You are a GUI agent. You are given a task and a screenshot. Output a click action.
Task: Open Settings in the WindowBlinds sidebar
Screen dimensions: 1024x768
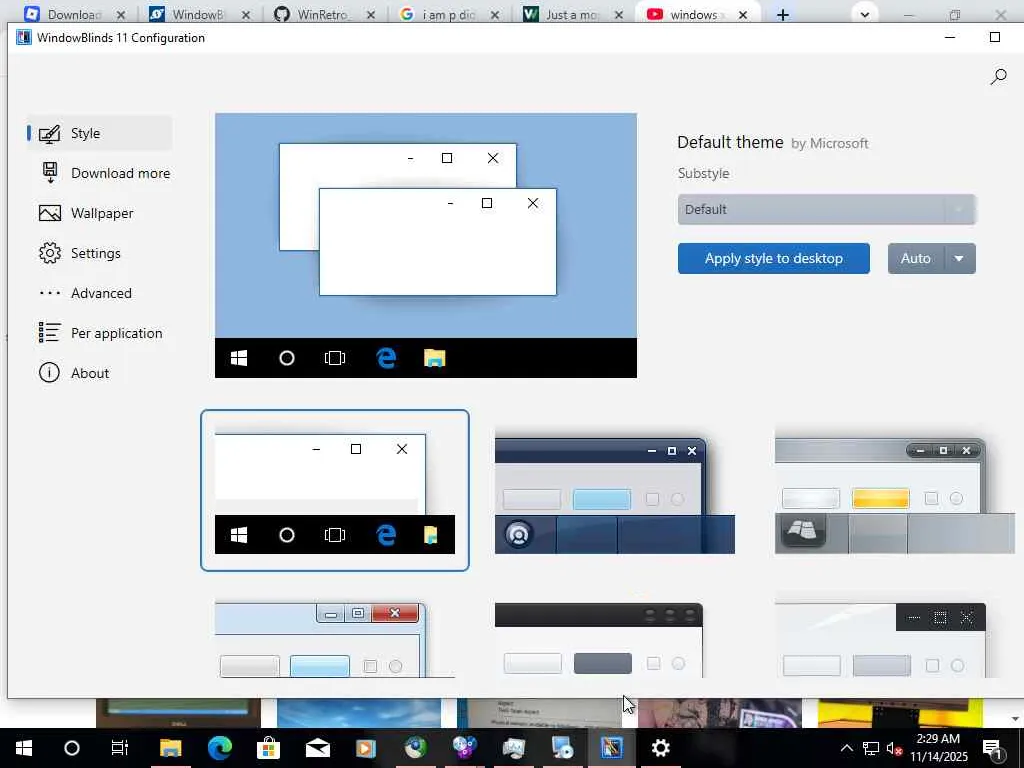tap(99, 253)
